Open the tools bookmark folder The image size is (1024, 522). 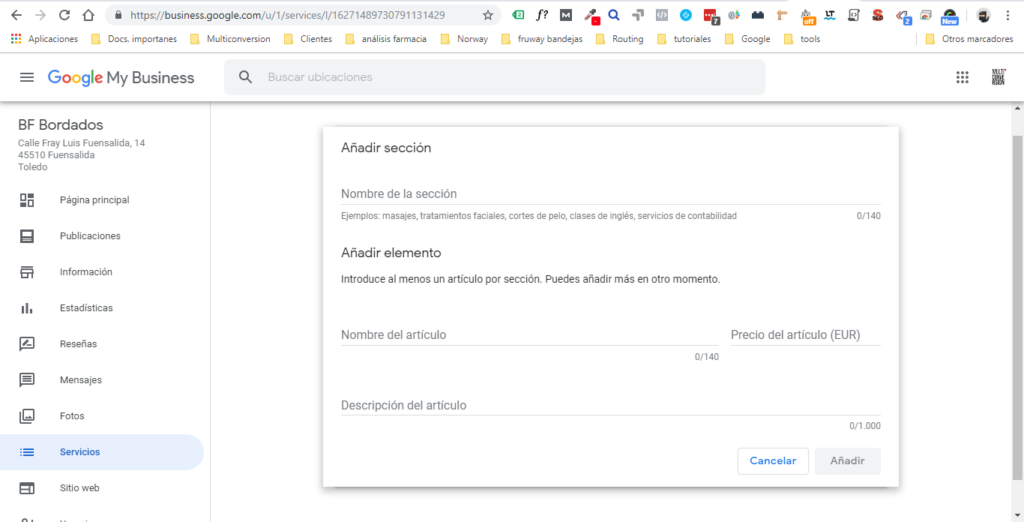[x=802, y=39]
